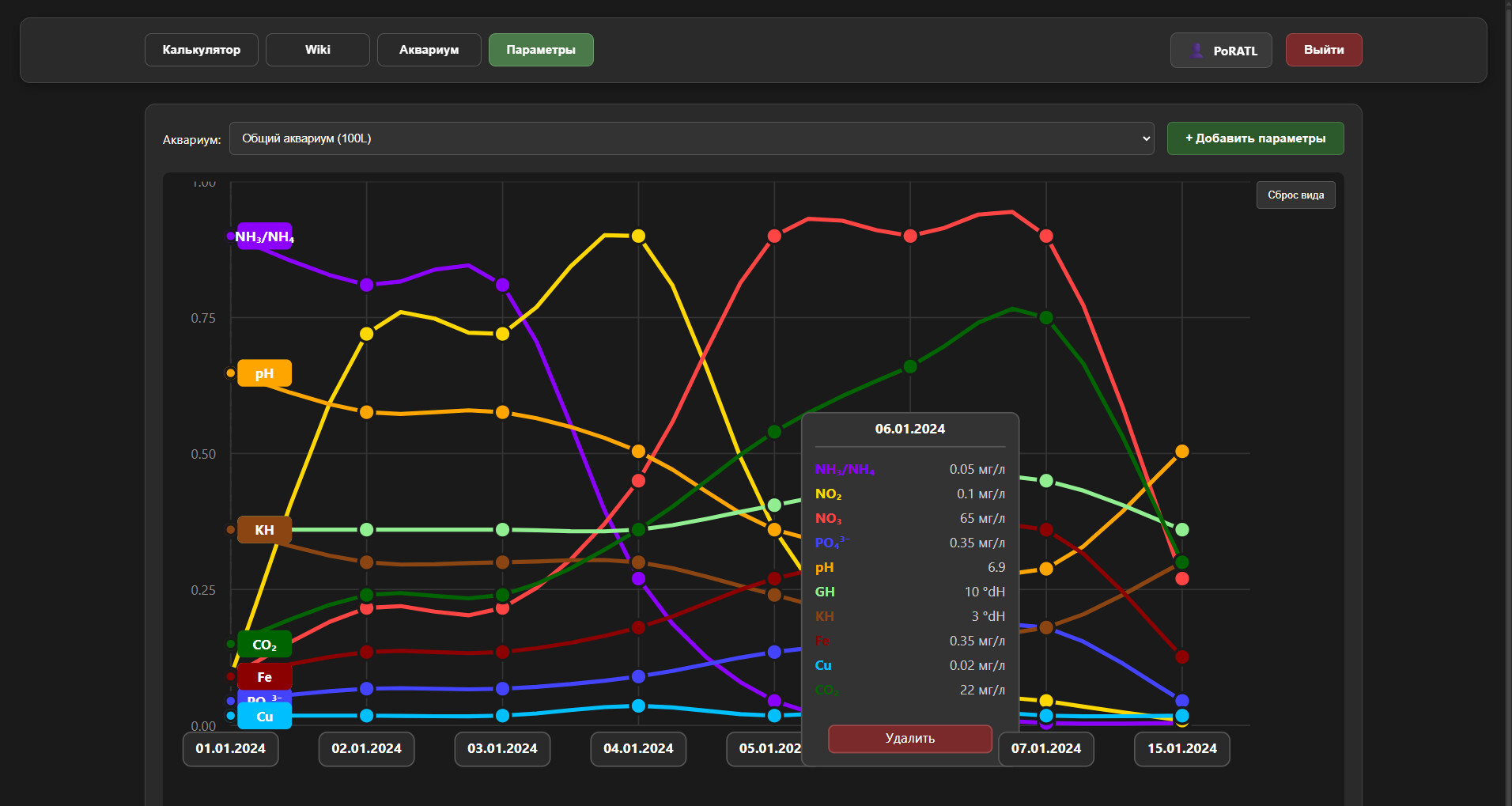The image size is (1512, 806).
Task: Click the green CO₂ series label
Action: [265, 645]
